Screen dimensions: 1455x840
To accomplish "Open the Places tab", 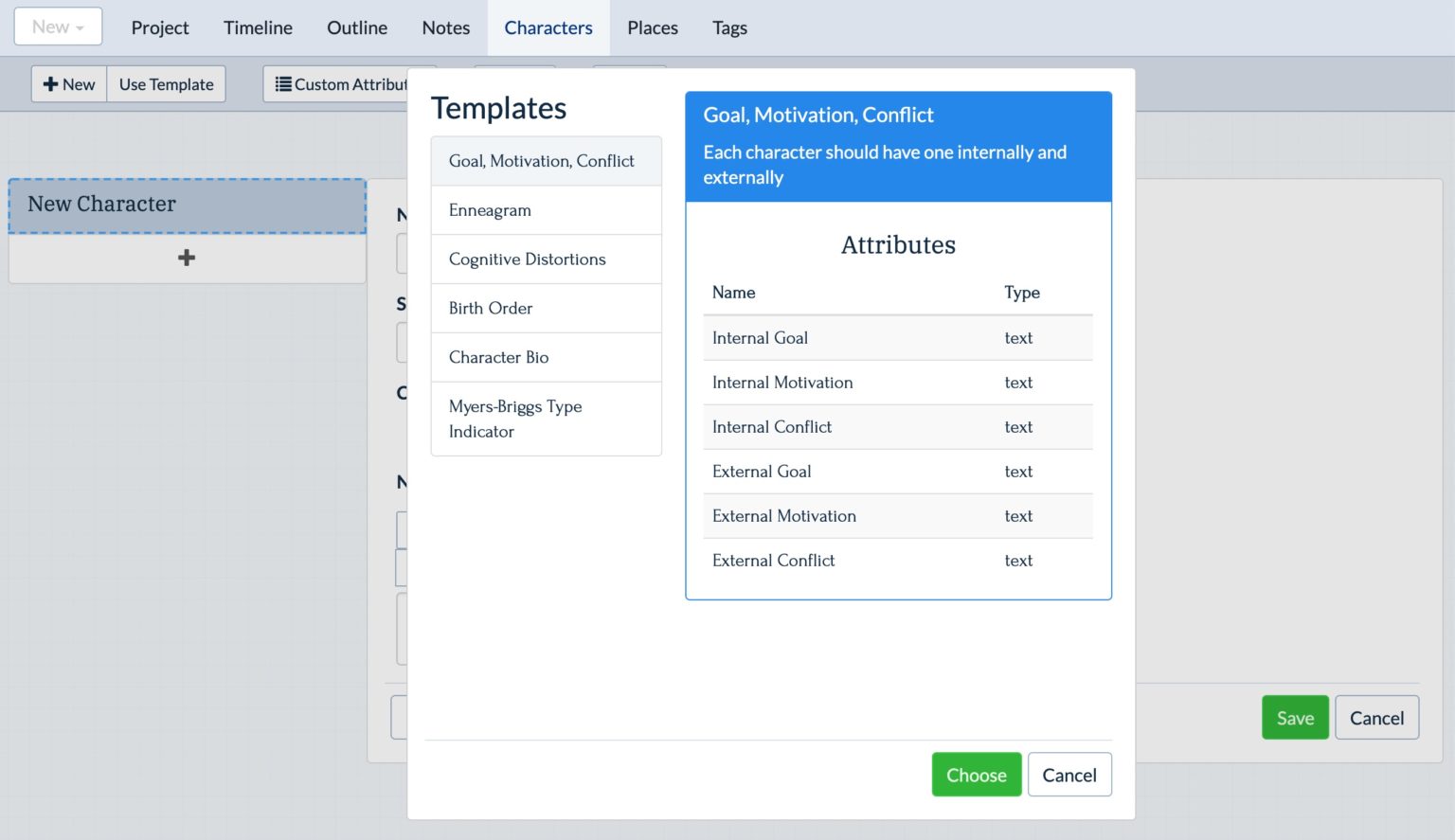I will [652, 27].
